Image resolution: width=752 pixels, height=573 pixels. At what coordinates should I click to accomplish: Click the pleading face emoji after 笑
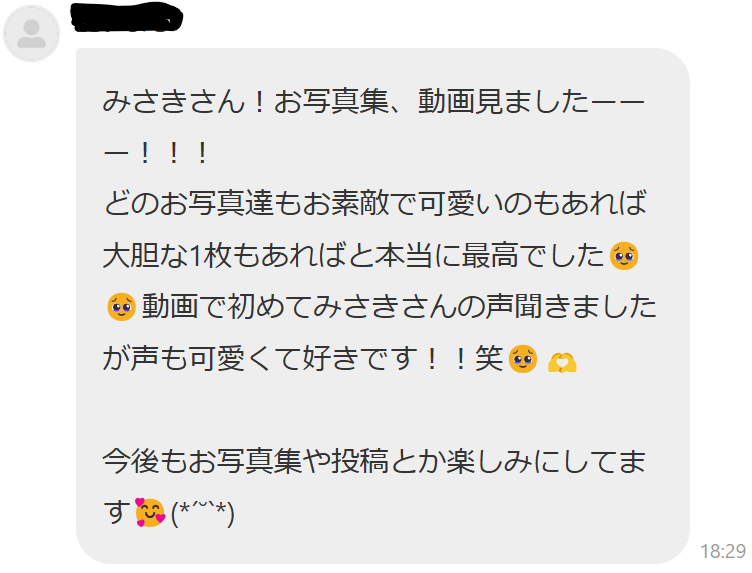(523, 358)
